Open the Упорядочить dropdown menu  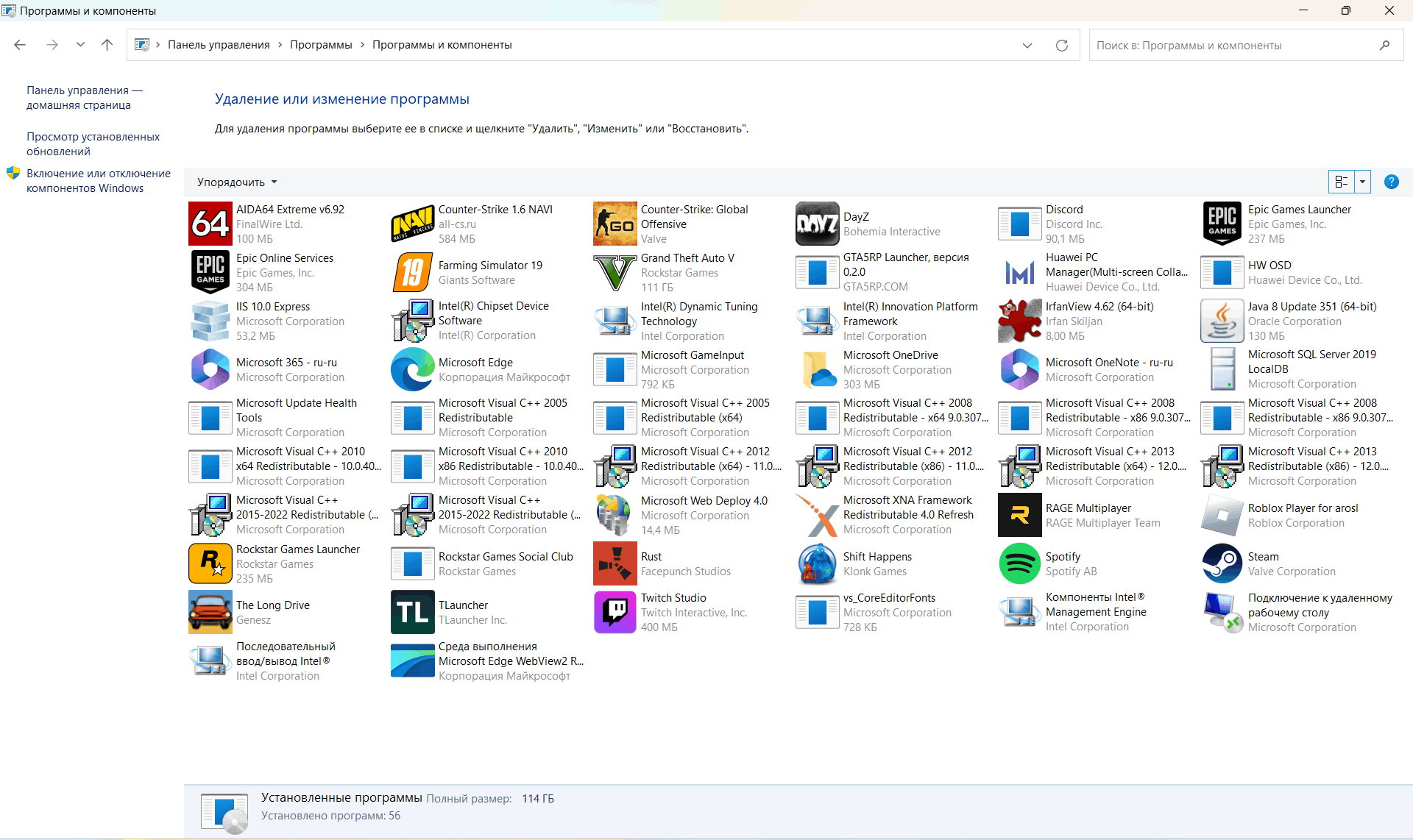coord(237,182)
